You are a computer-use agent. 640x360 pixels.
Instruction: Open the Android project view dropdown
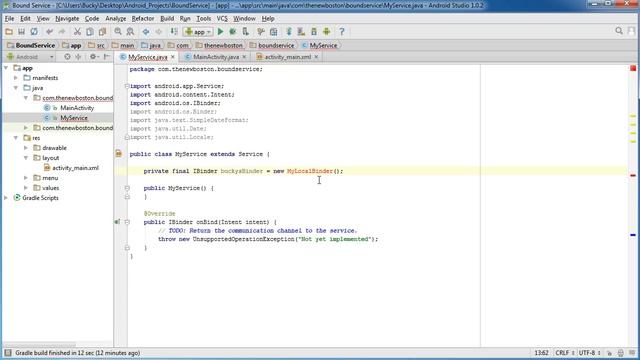click(x=30, y=57)
